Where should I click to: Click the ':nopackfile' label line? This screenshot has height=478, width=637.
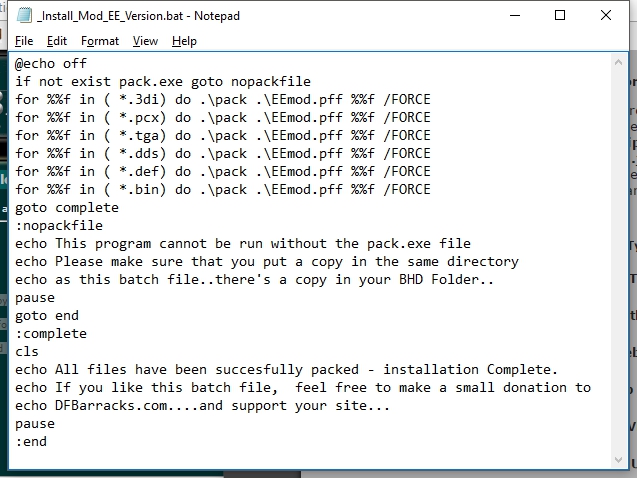pos(59,226)
